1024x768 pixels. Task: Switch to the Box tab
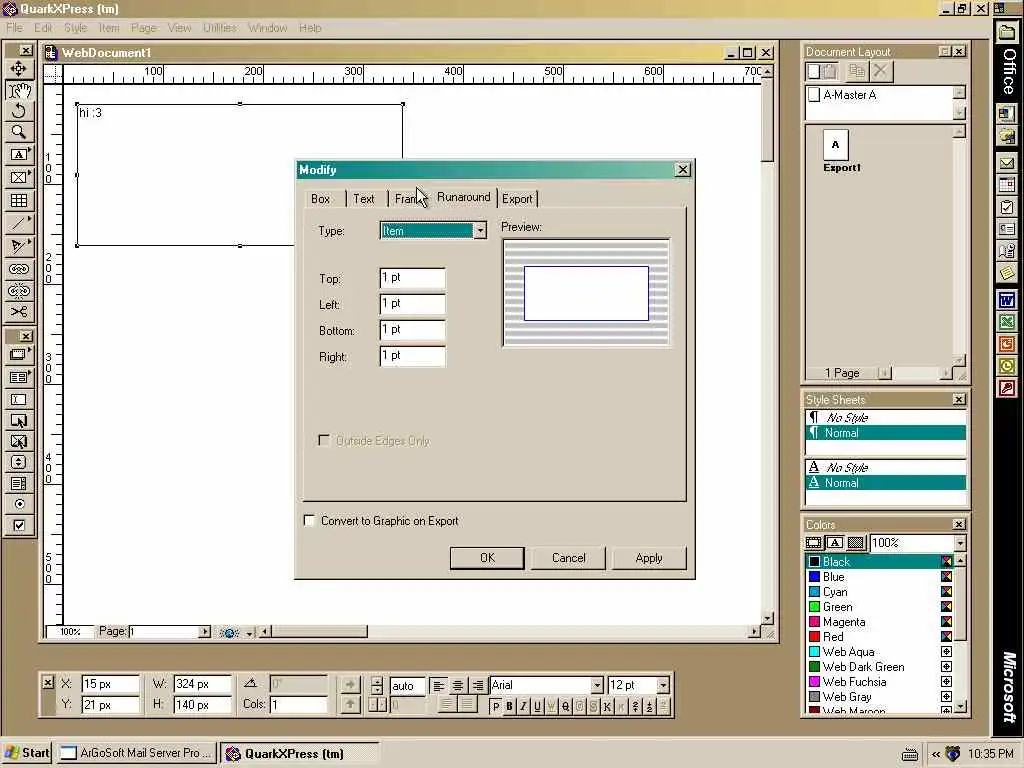coord(321,199)
